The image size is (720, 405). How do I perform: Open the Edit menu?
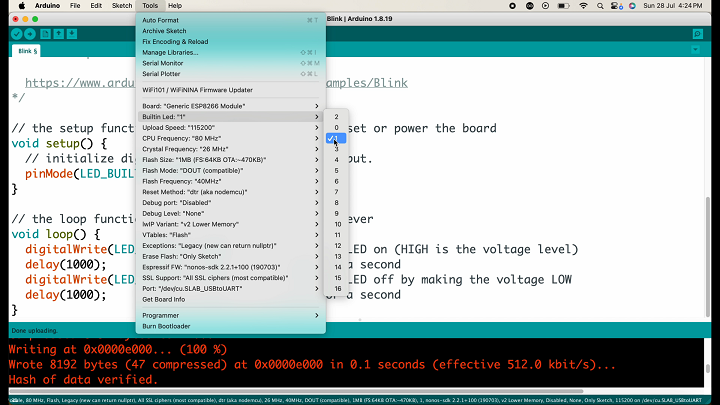[x=96, y=6]
